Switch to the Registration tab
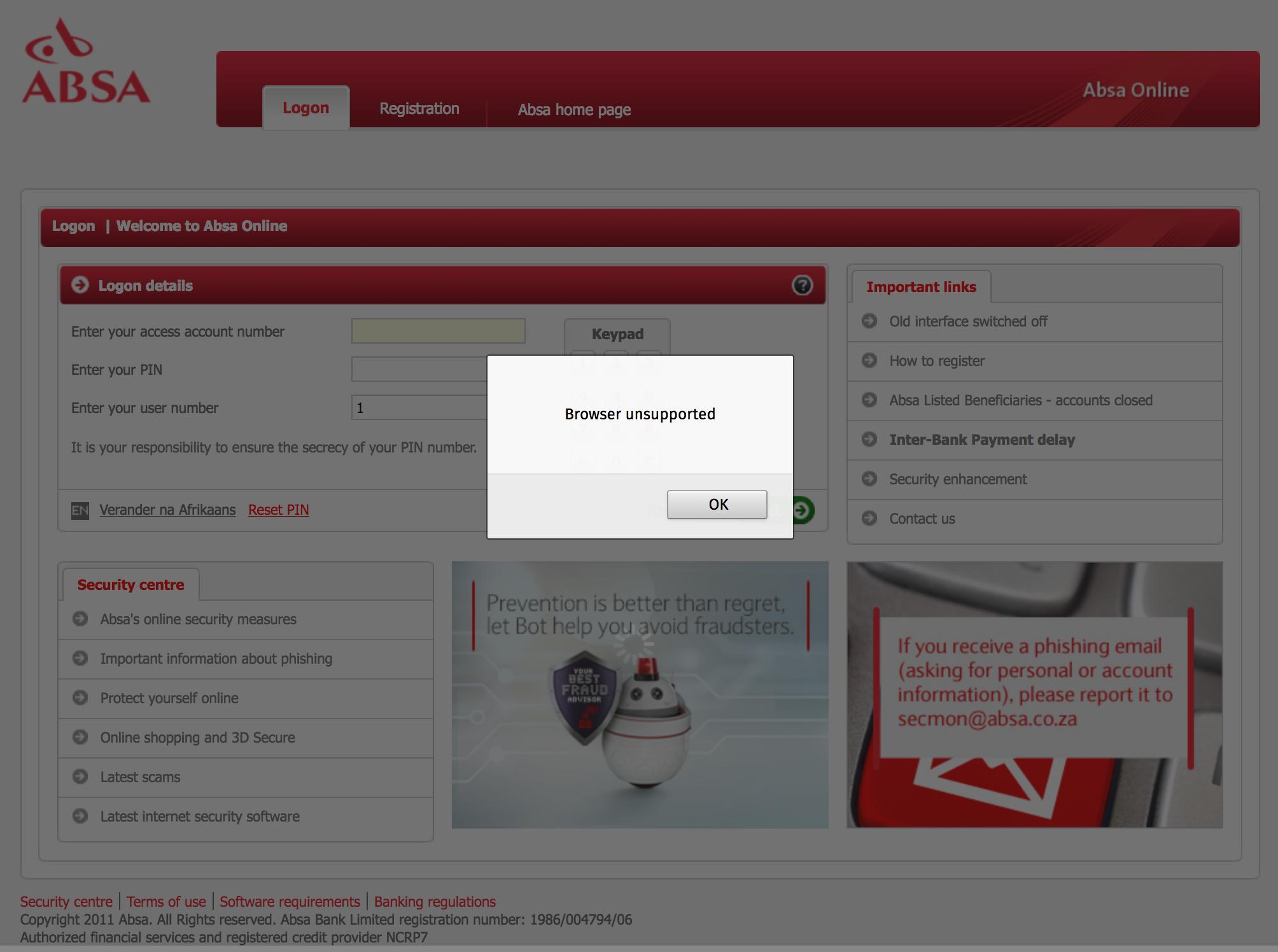The width and height of the screenshot is (1278, 952). [419, 109]
